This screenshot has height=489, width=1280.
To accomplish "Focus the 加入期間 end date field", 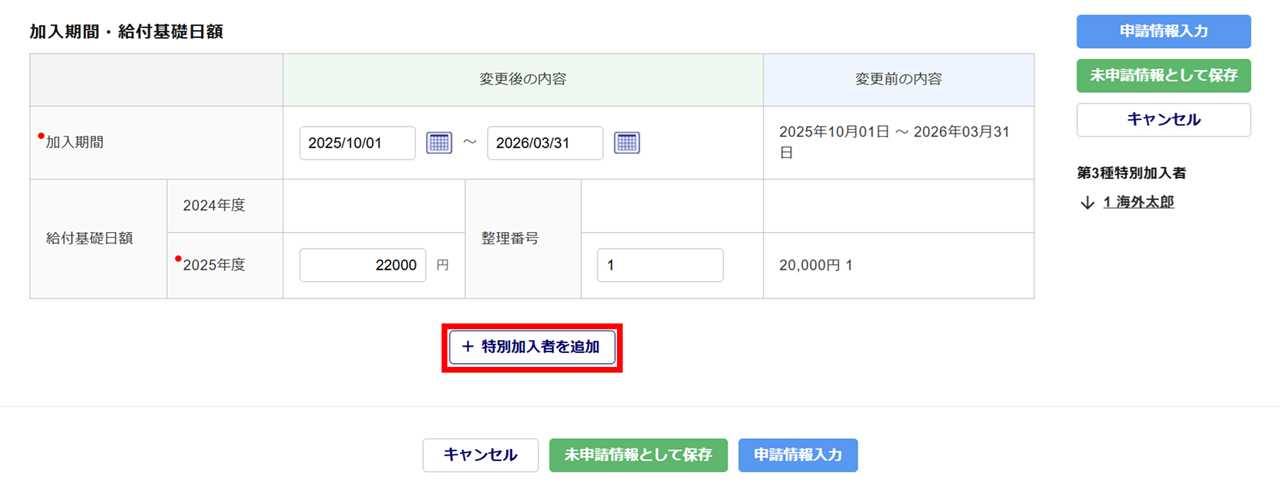I will pyautogui.click(x=545, y=143).
